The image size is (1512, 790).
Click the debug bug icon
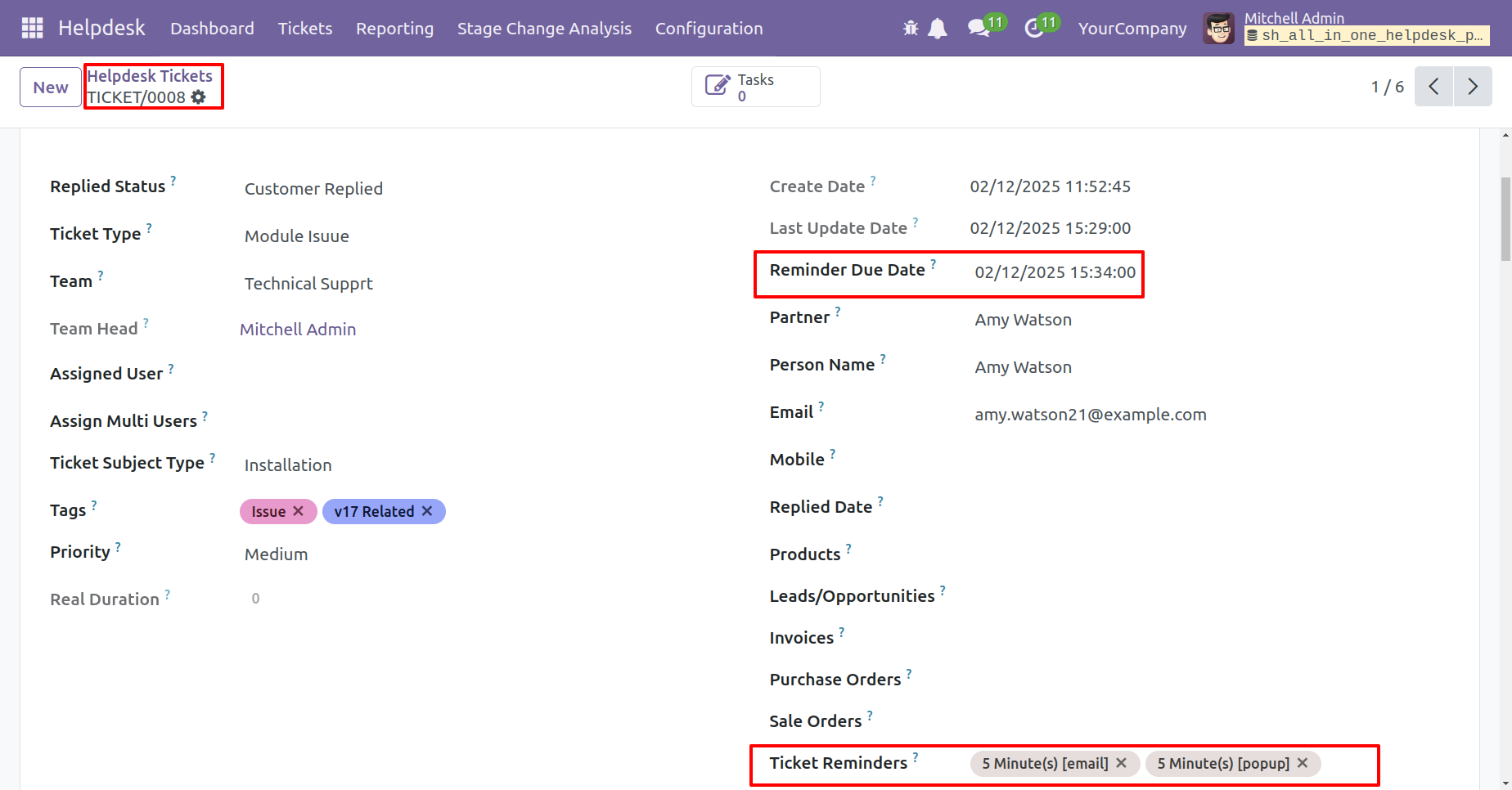pos(911,29)
